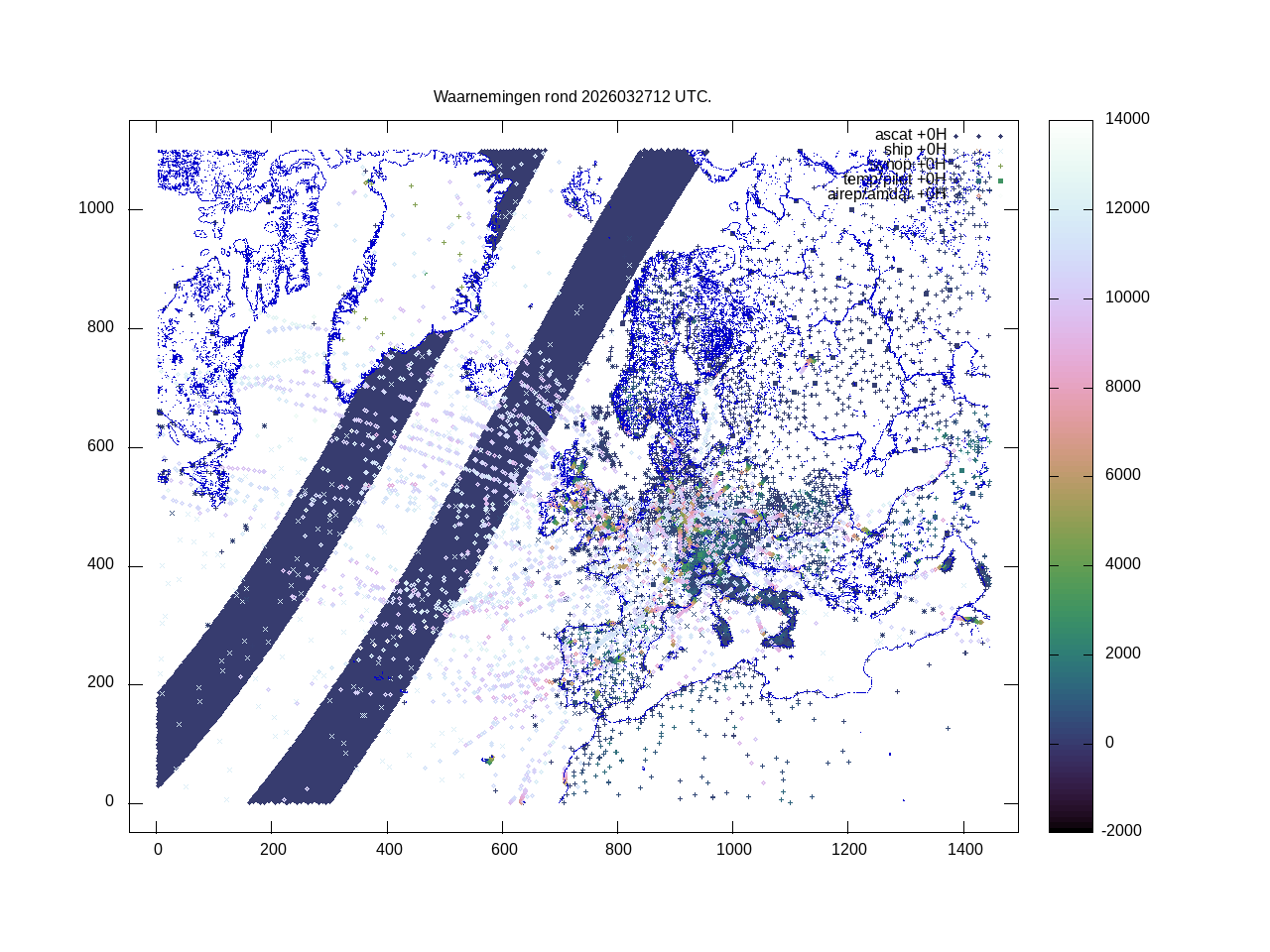Click the rightmost ascat diamond legend marker
This screenshot has width=1270, height=952.
pyautogui.click(x=1000, y=136)
